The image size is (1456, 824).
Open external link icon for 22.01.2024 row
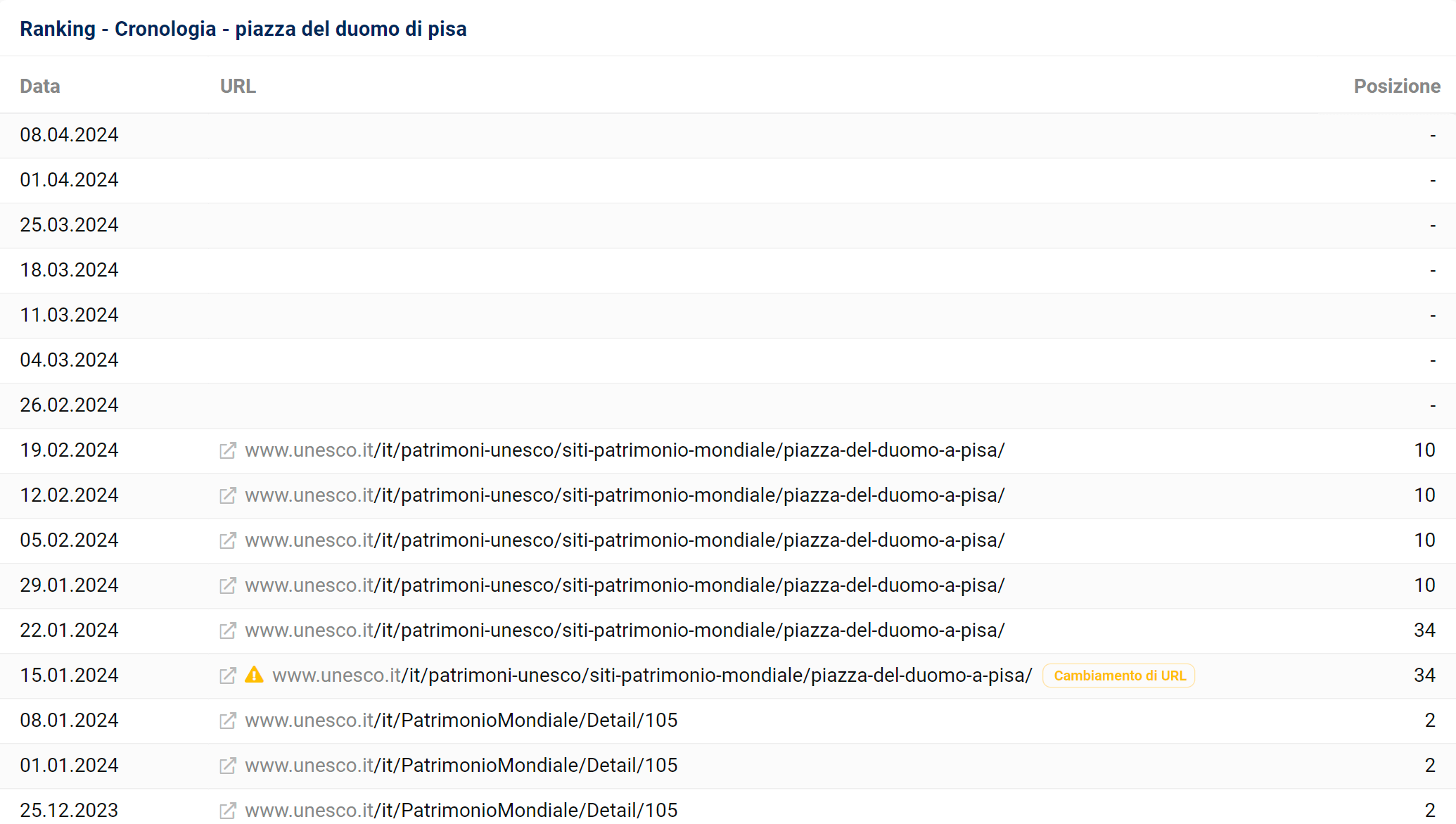pyautogui.click(x=227, y=631)
